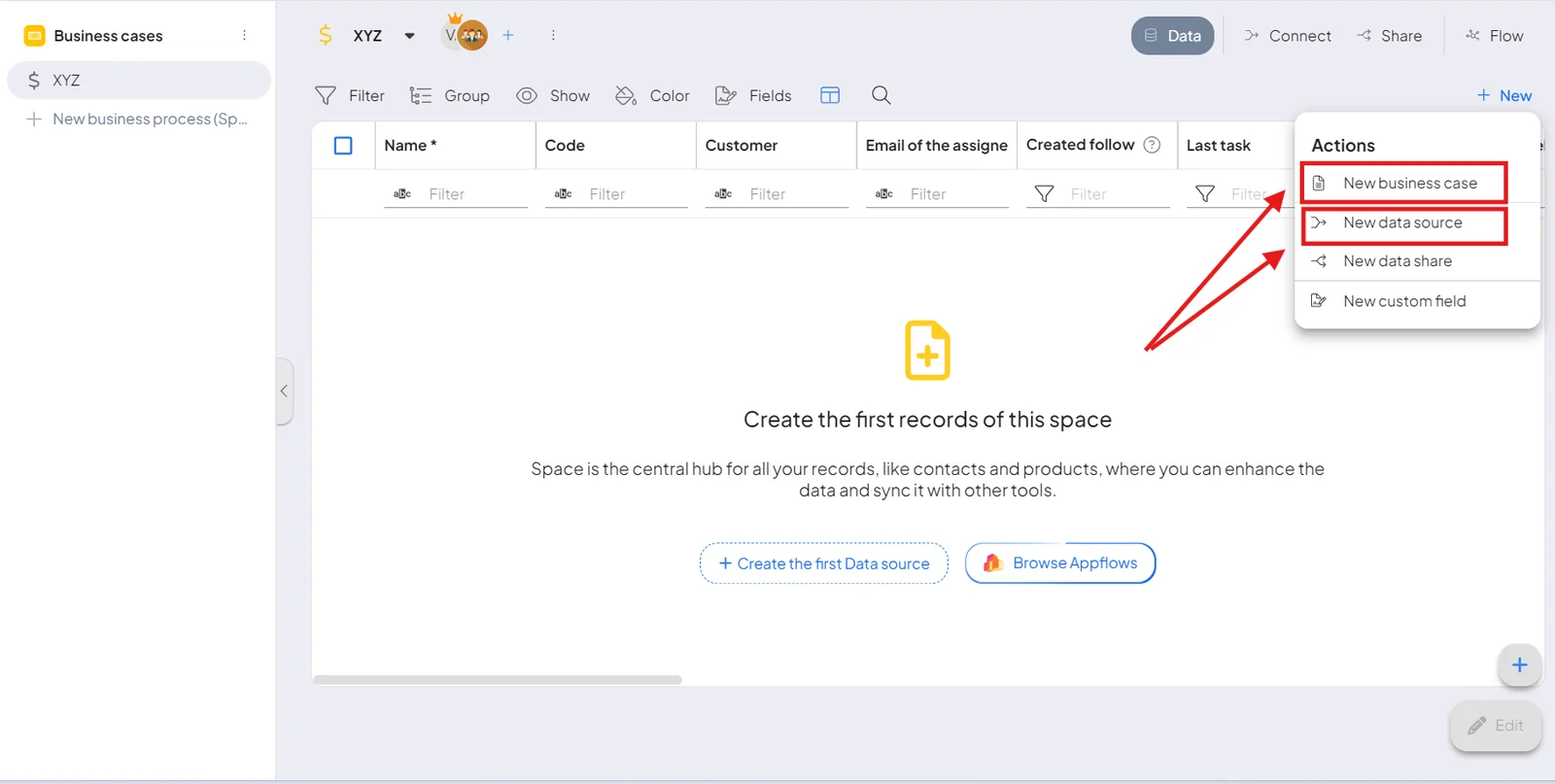Click the horizontal scrollbar thumb
This screenshot has height=784, width=1555.
click(x=497, y=680)
